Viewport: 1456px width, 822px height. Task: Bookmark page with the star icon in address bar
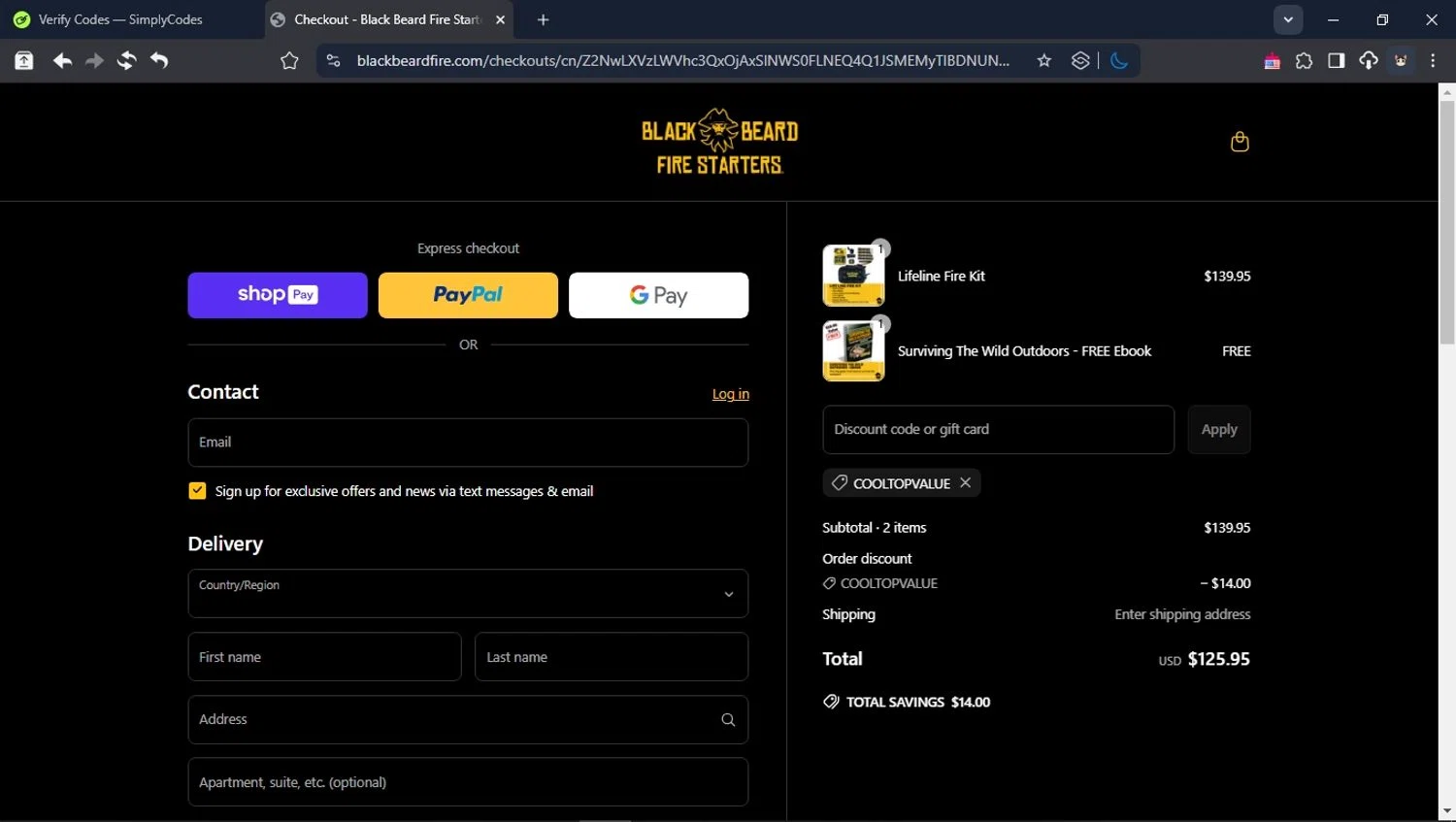coord(1044,60)
